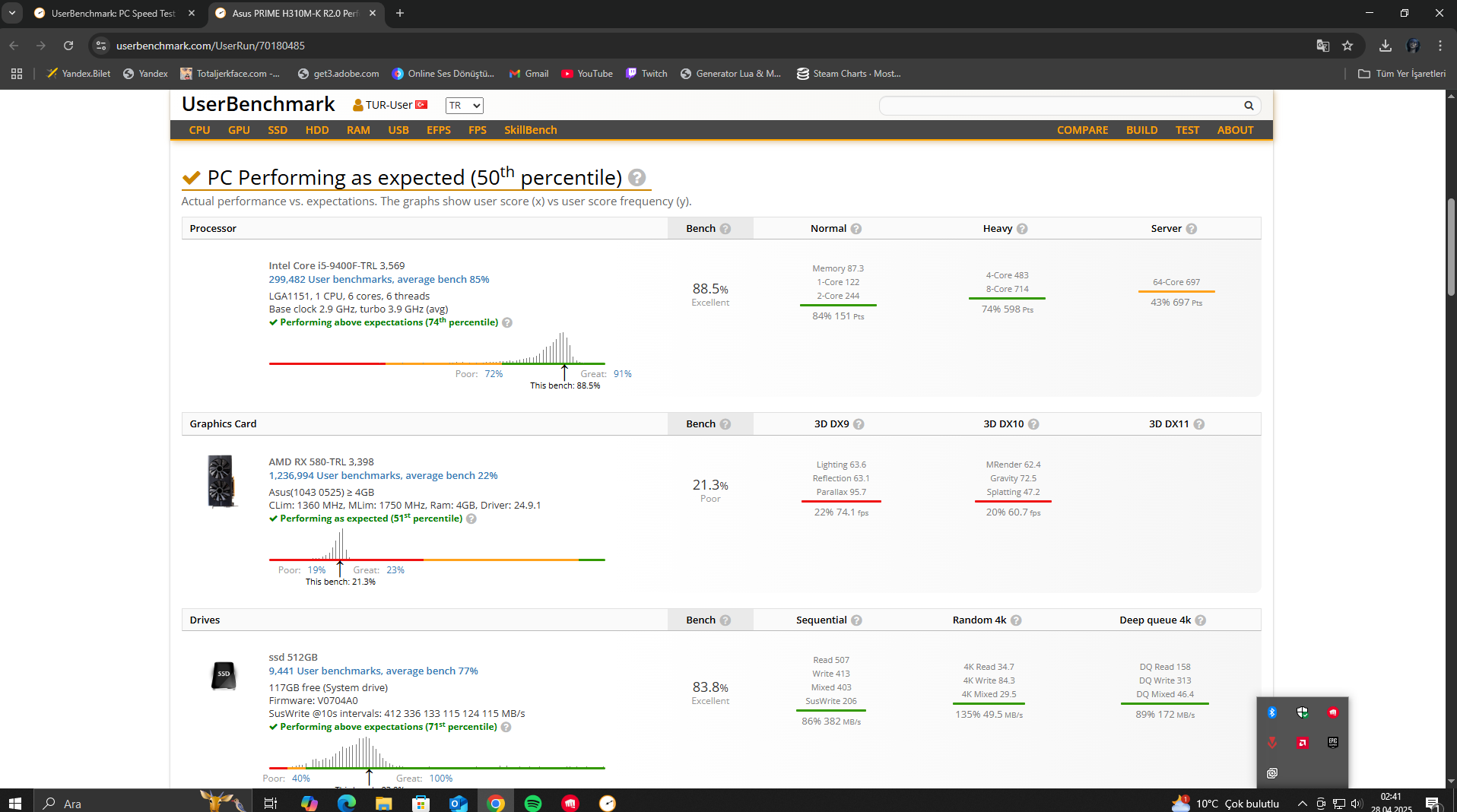The height and width of the screenshot is (812, 1457).
Task: Select the Asus PRIME H310M-K R2.0 tab
Action: click(296, 14)
